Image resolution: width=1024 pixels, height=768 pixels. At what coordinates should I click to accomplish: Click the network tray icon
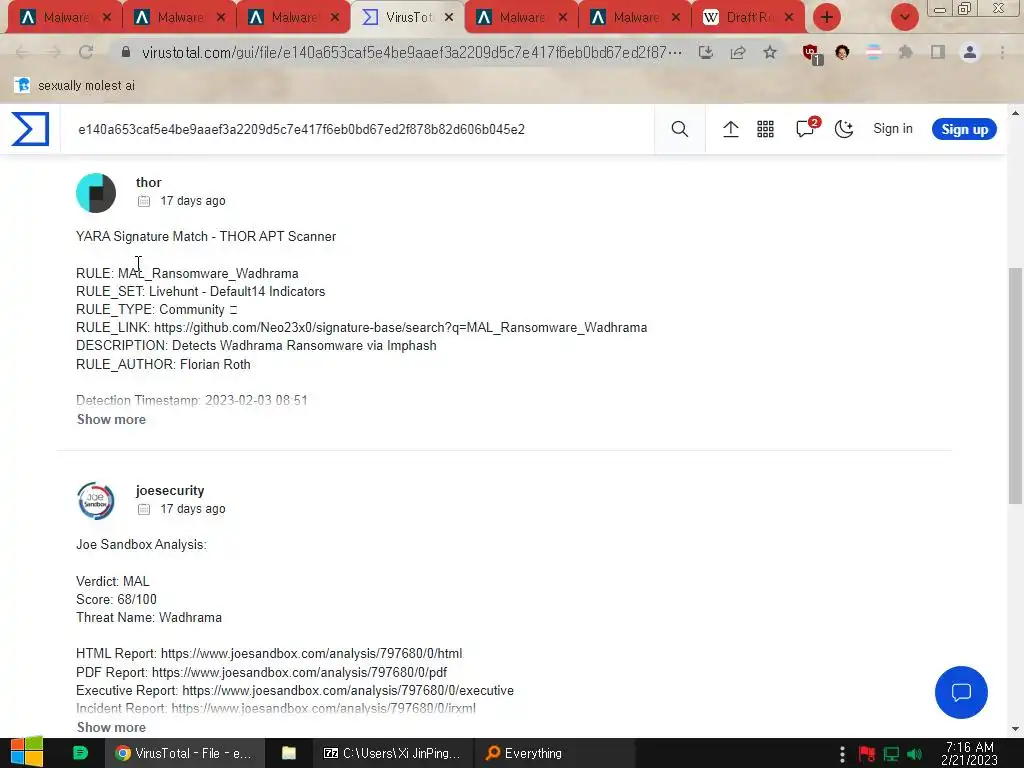tap(891, 754)
